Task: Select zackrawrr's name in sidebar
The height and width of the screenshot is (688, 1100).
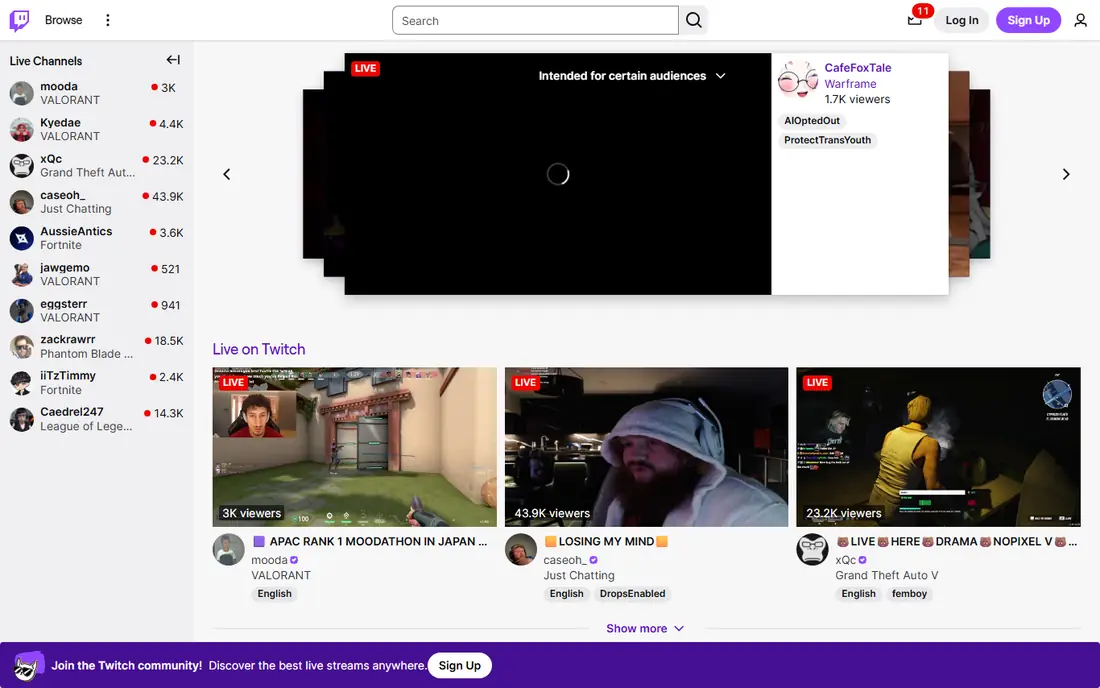Action: pyautogui.click(x=67, y=339)
